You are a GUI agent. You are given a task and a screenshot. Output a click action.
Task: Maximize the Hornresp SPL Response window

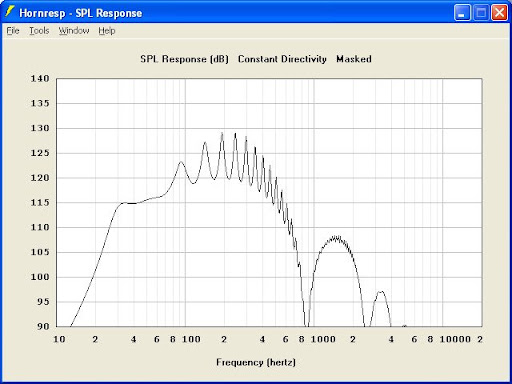tap(481, 13)
